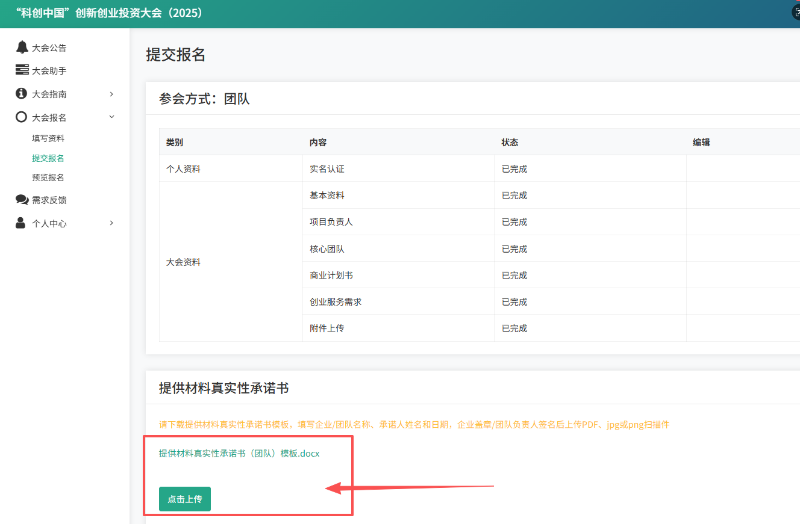Open 需求反馈 in the sidebar
This screenshot has height=524, width=800.
click(x=49, y=200)
